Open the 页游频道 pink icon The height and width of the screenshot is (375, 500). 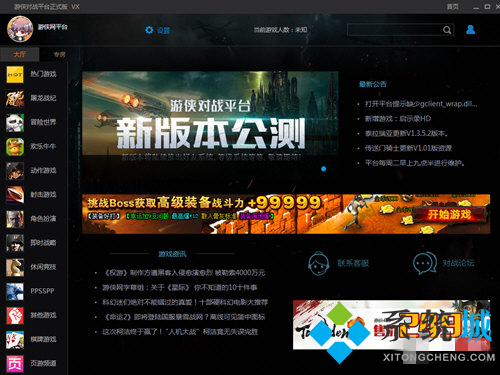click(15, 364)
